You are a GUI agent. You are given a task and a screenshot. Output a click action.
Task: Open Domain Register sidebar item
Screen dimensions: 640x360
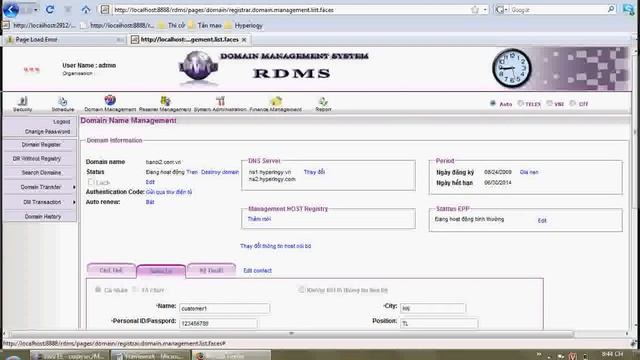[41, 144]
